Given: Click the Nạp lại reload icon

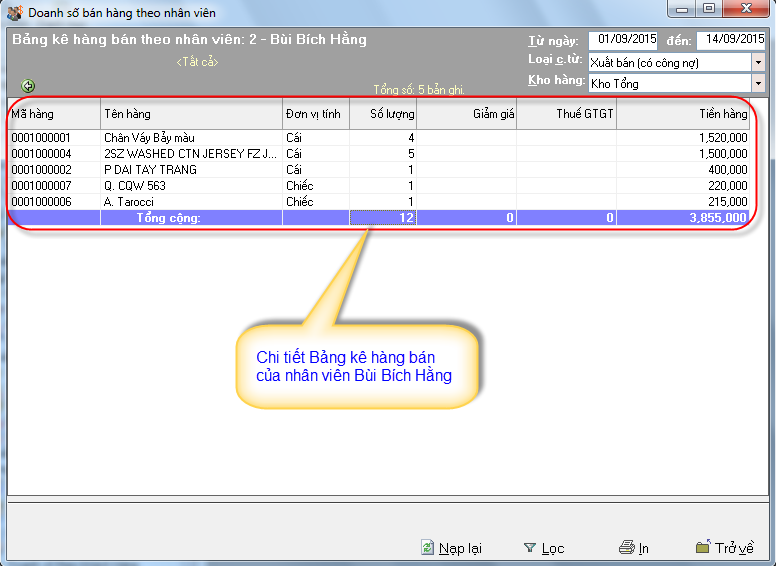Looking at the screenshot, I should coord(428,547).
